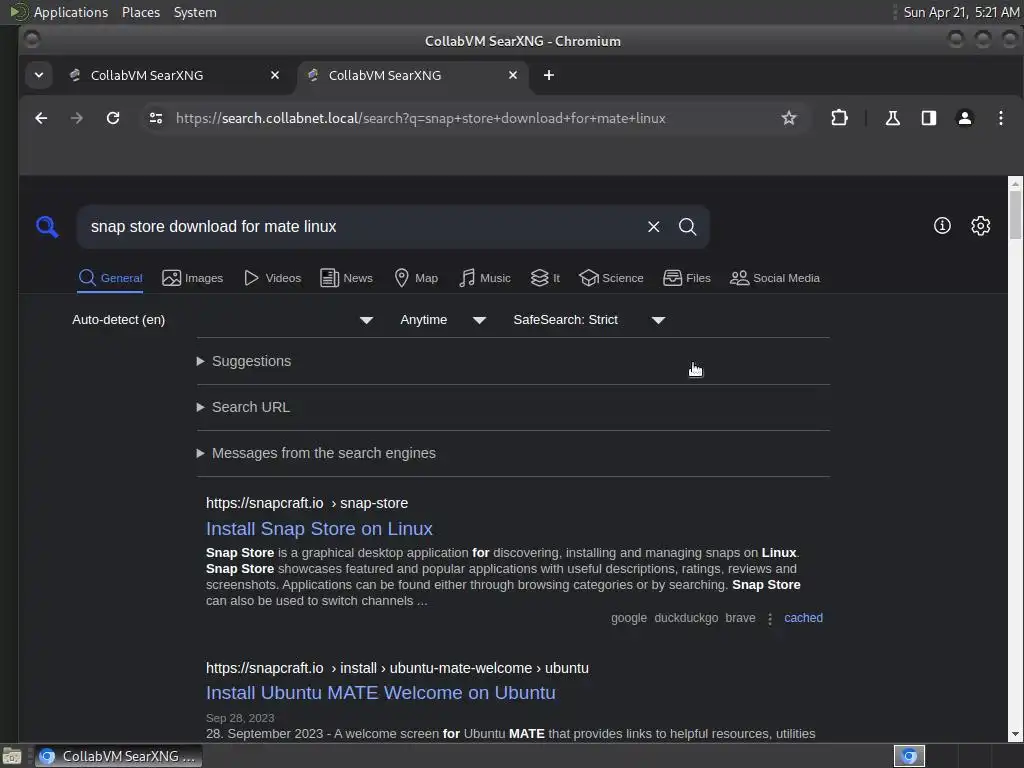Viewport: 1024px width, 768px height.
Task: Close the active CollabVM SearXNG tab
Action: [x=513, y=75]
